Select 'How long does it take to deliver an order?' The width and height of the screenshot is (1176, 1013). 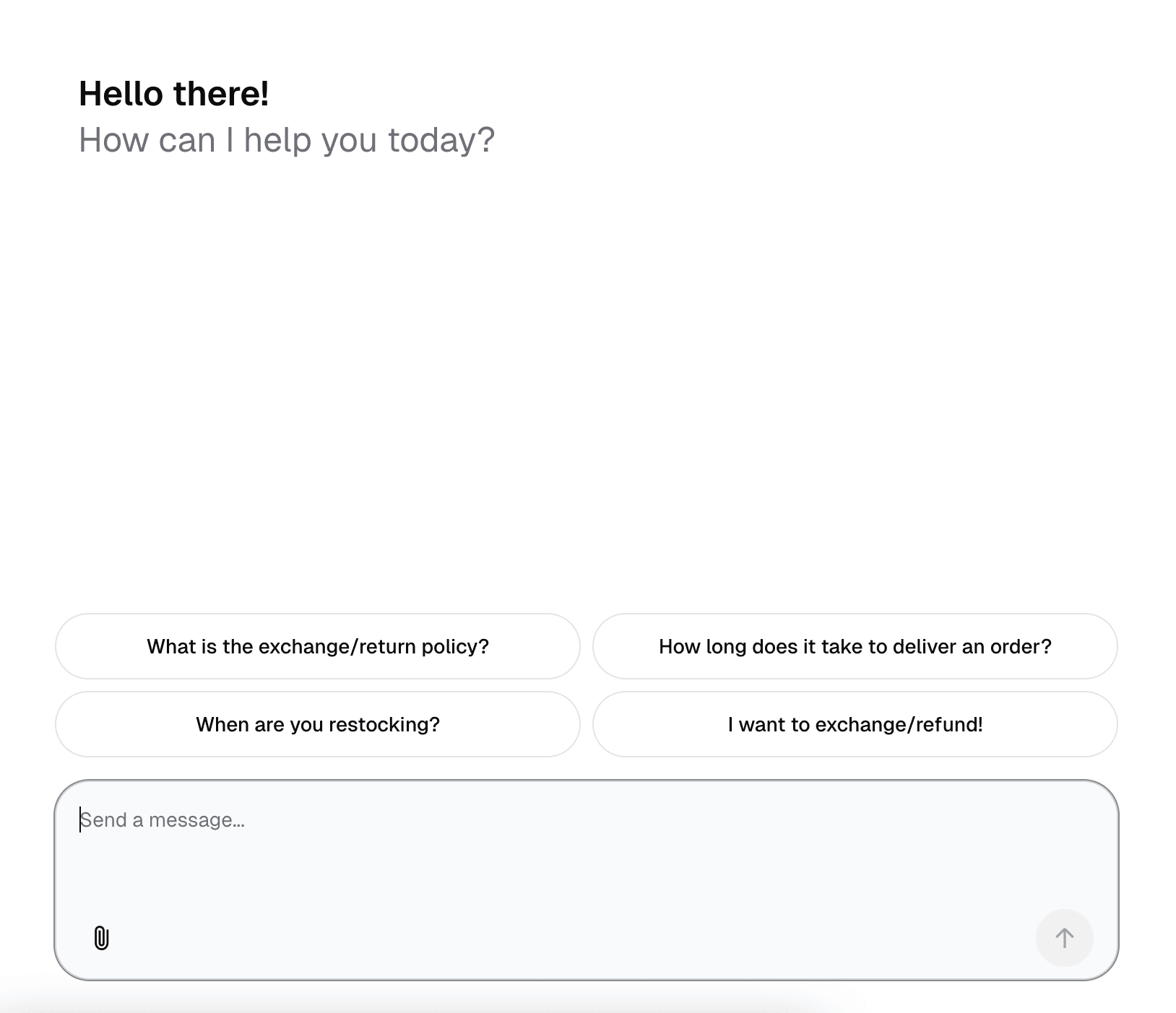tap(855, 646)
